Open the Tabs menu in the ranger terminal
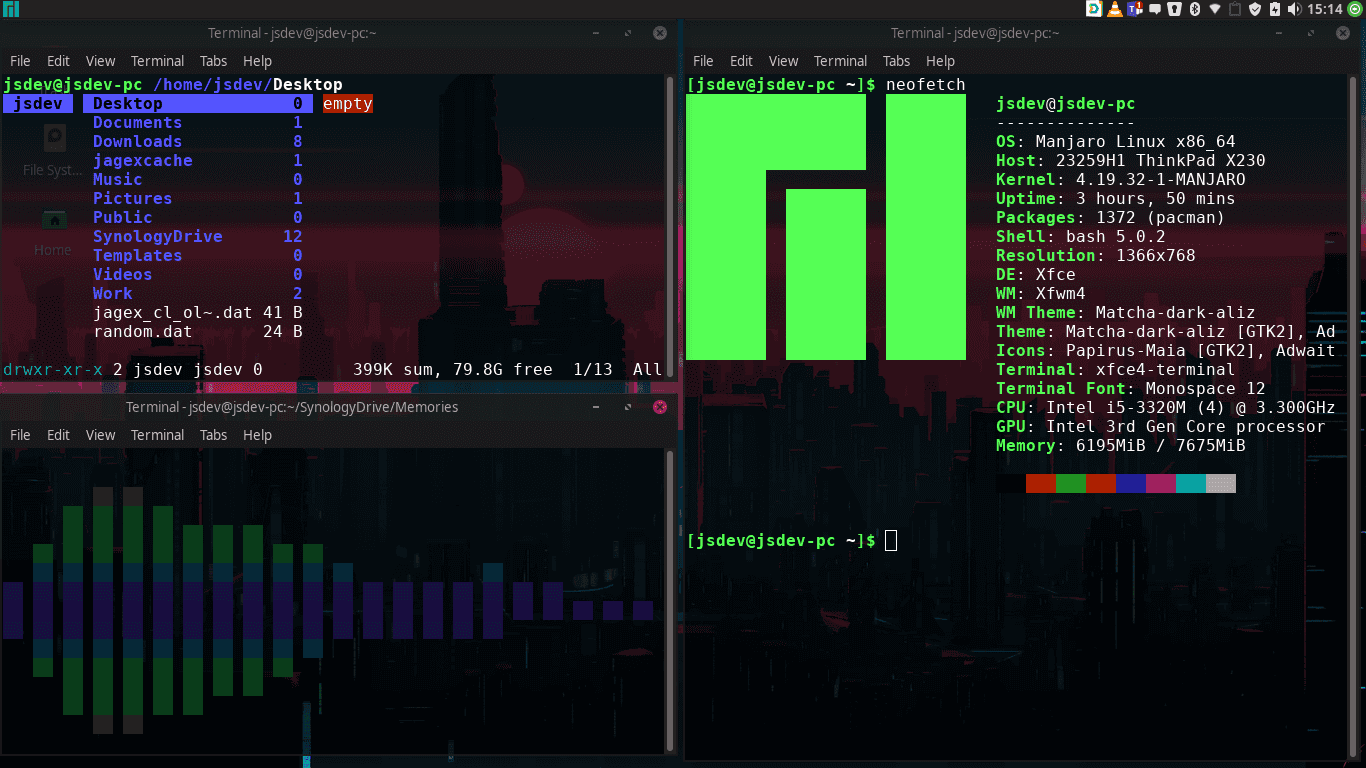Viewport: 1366px width, 768px height. click(x=213, y=61)
